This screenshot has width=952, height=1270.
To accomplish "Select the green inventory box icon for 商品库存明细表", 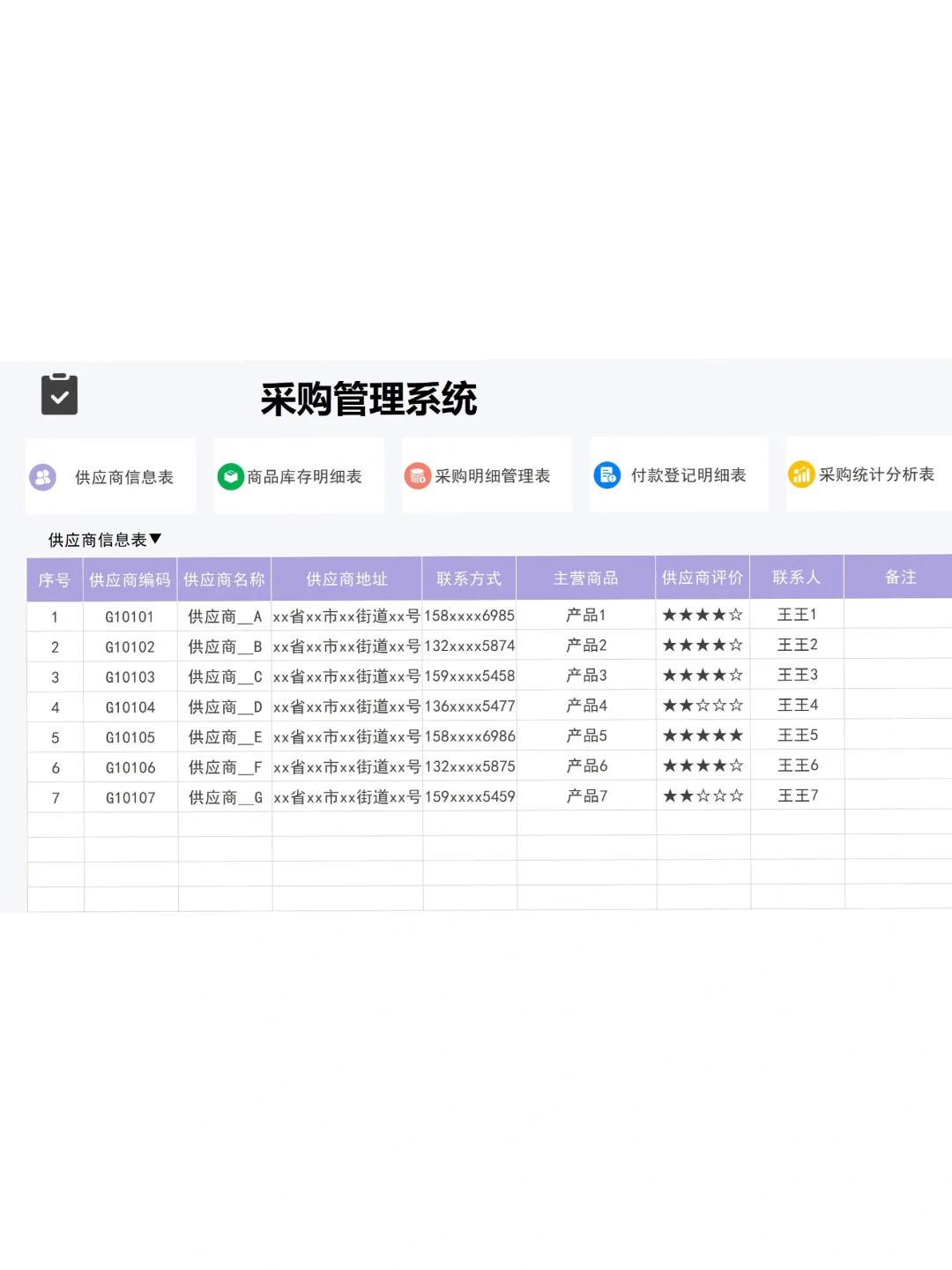I will click(x=230, y=475).
